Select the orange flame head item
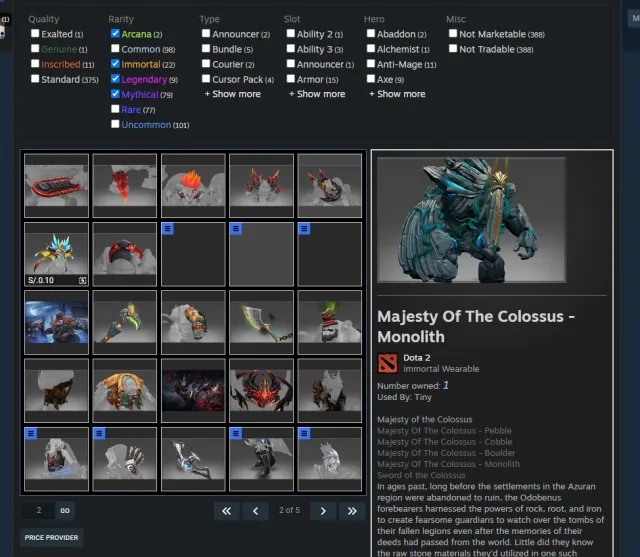 point(193,186)
